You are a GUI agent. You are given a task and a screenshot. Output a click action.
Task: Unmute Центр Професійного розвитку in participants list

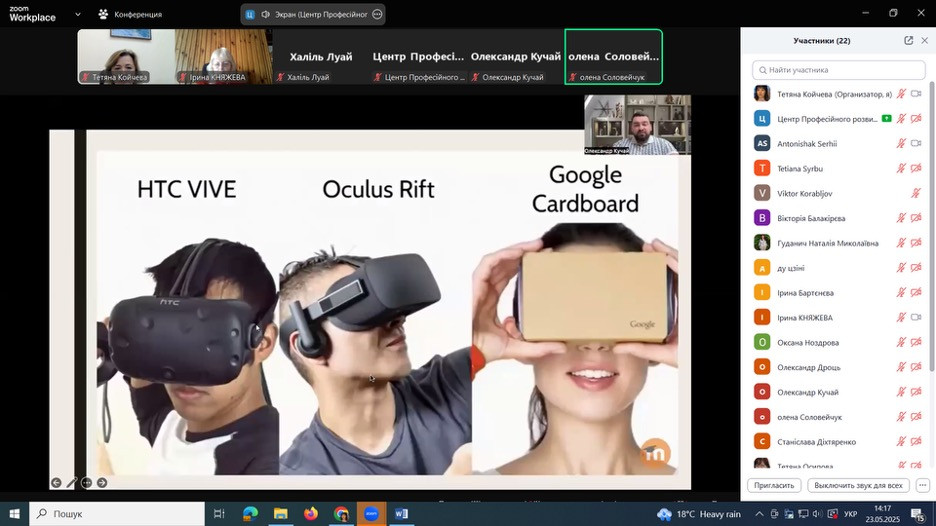(x=901, y=119)
